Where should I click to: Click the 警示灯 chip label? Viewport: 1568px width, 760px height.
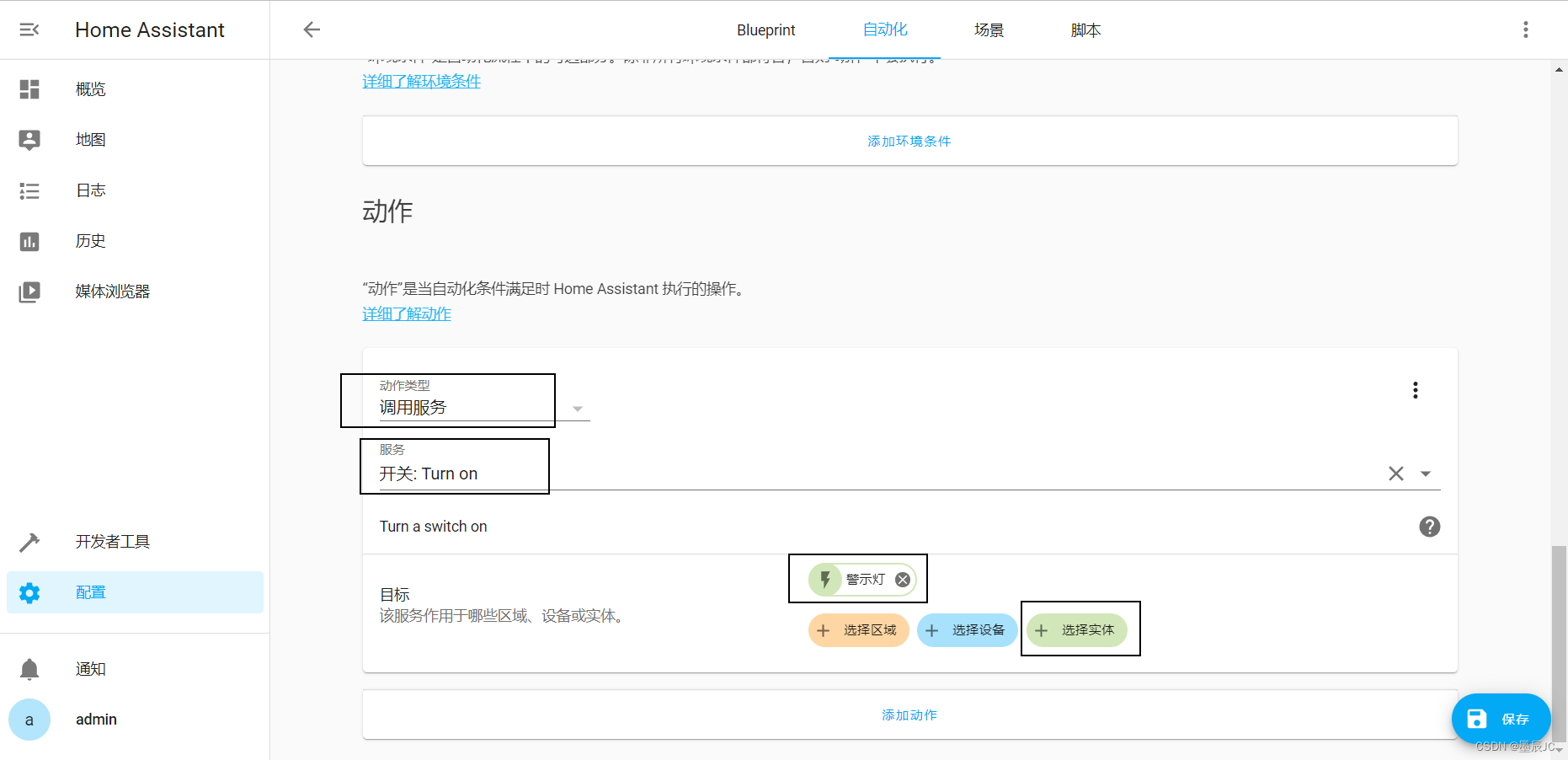point(866,580)
